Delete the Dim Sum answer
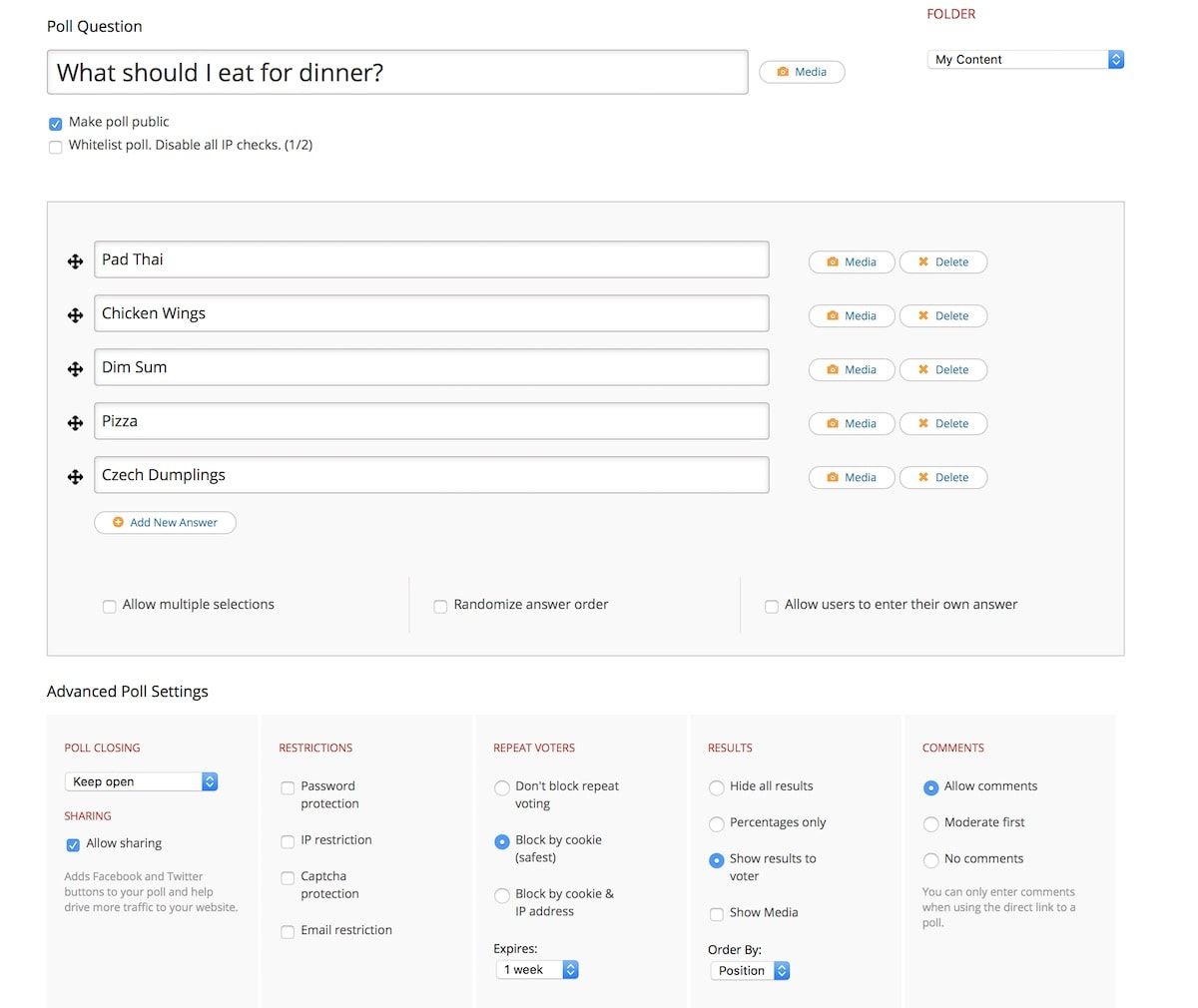The image size is (1198, 1008). click(942, 369)
